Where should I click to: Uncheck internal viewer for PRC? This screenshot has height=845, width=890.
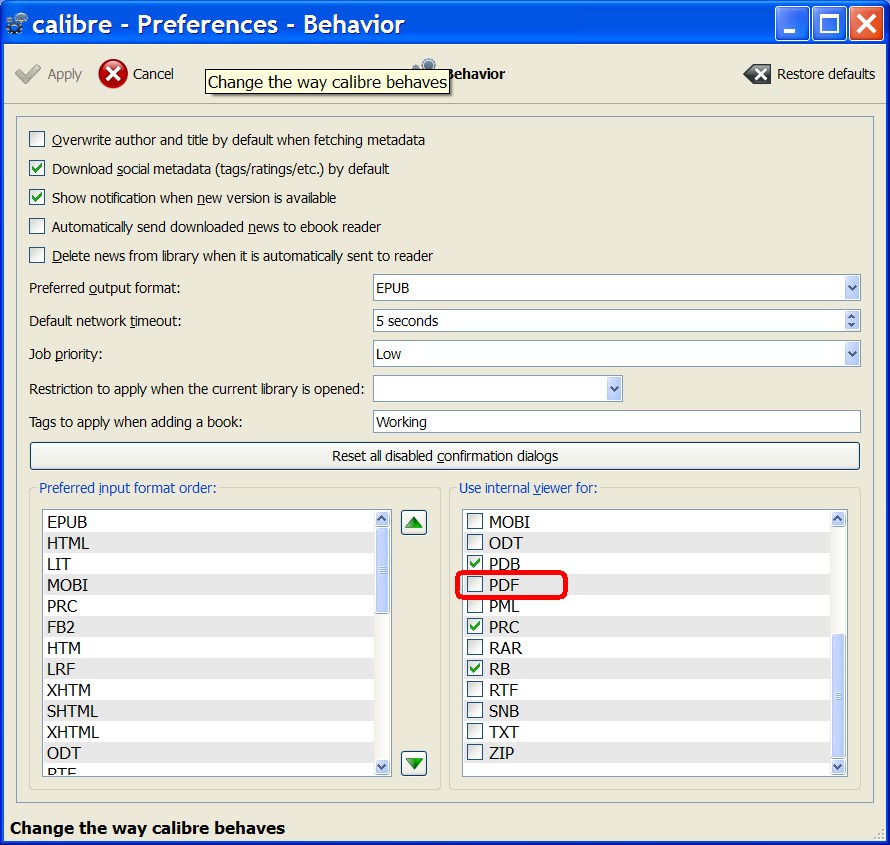click(x=475, y=626)
